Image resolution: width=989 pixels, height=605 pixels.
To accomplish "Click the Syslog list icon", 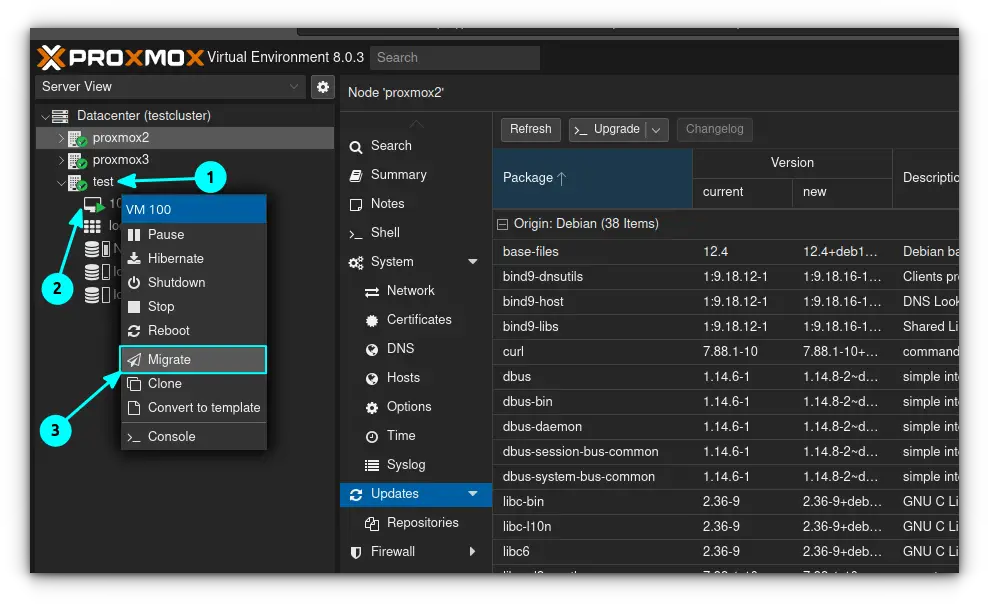I will (372, 466).
